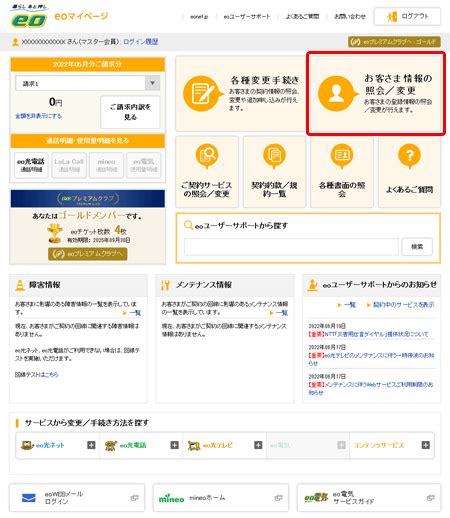Open eo光電話 通話明細 button
Viewport: 450px width, 518px height.
pos(31,165)
